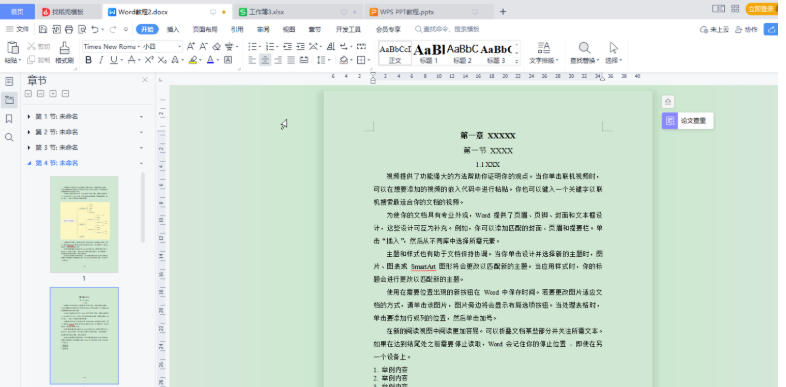Image resolution: width=786 pixels, height=387 pixels.
Task: Switch to the WPS PPT教程.pptx document tab
Action: (430, 12)
